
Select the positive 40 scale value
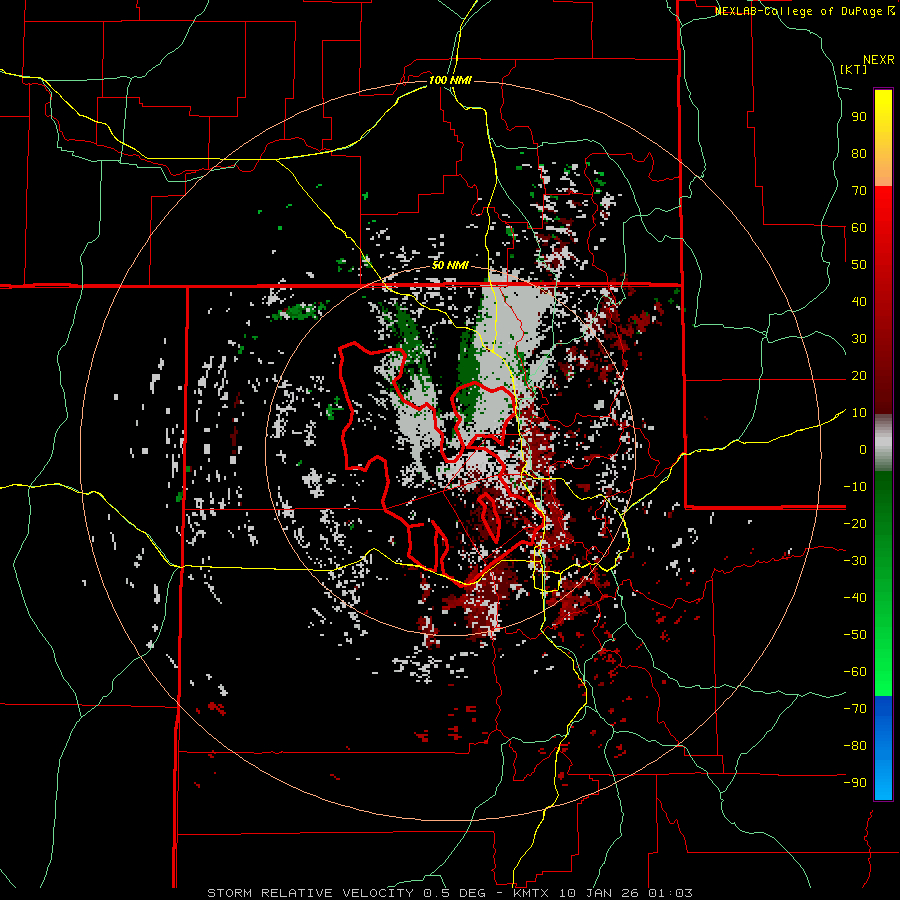(859, 302)
